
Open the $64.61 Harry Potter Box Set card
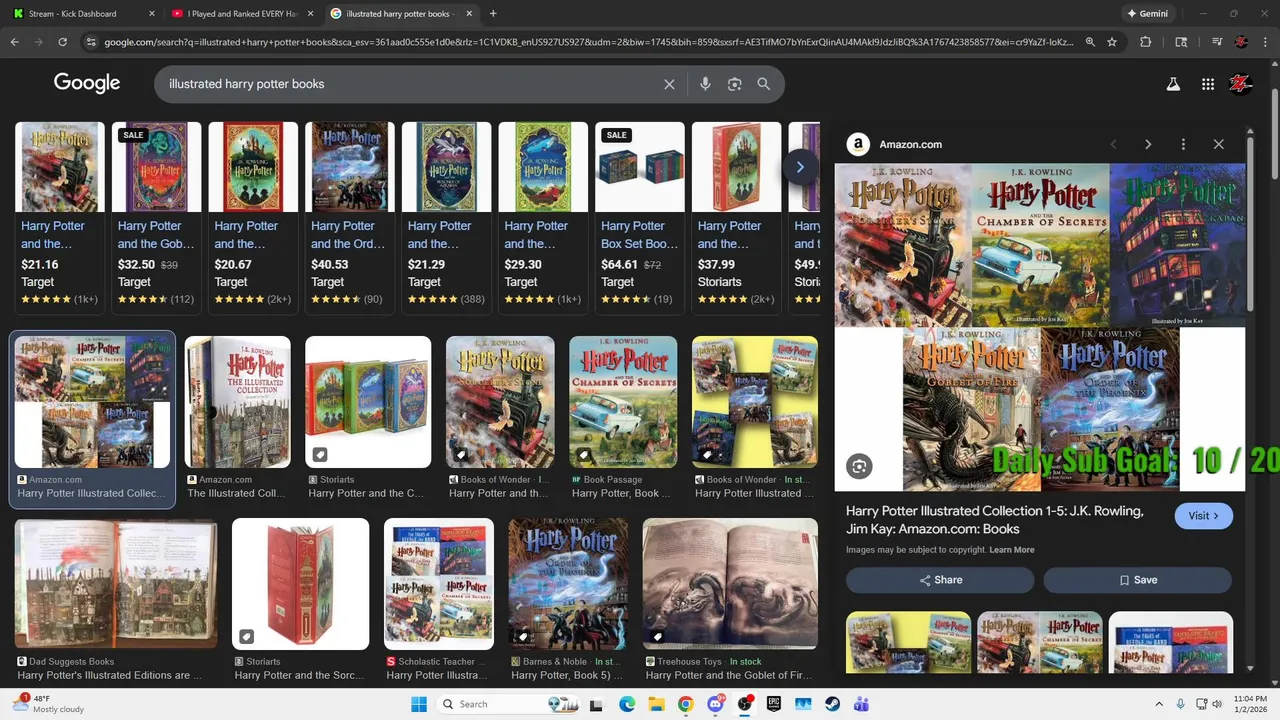[x=640, y=217]
